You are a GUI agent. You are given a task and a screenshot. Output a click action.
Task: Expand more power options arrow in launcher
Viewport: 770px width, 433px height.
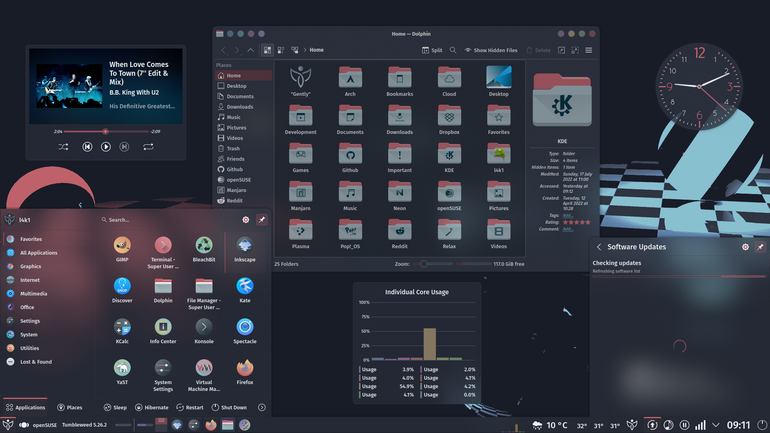[x=262, y=407]
